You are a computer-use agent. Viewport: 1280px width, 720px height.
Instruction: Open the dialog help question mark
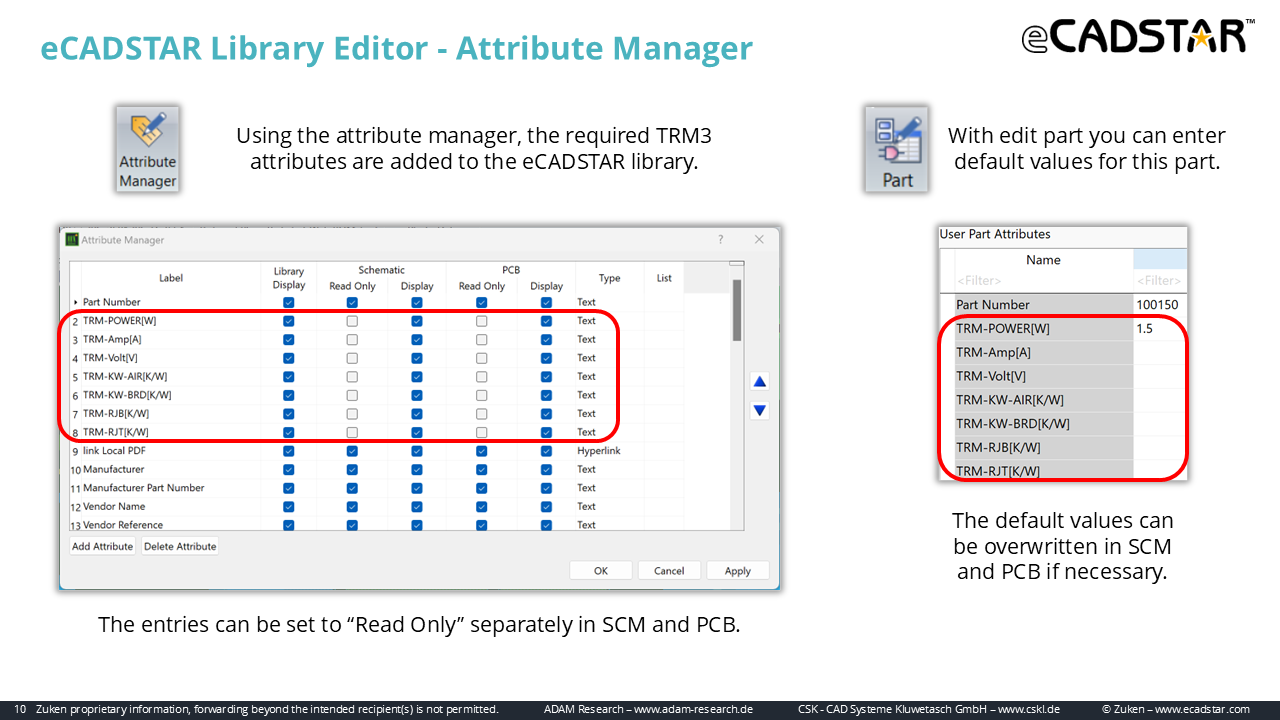721,240
